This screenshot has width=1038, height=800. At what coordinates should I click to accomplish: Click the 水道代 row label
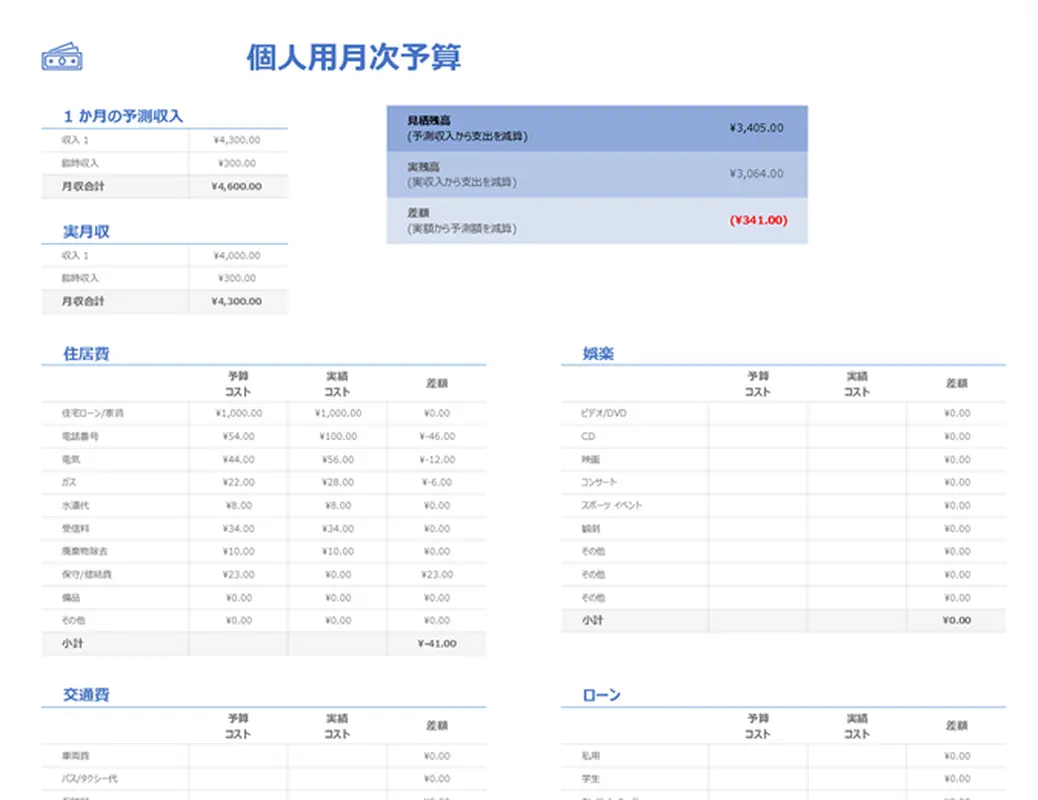tap(75, 505)
